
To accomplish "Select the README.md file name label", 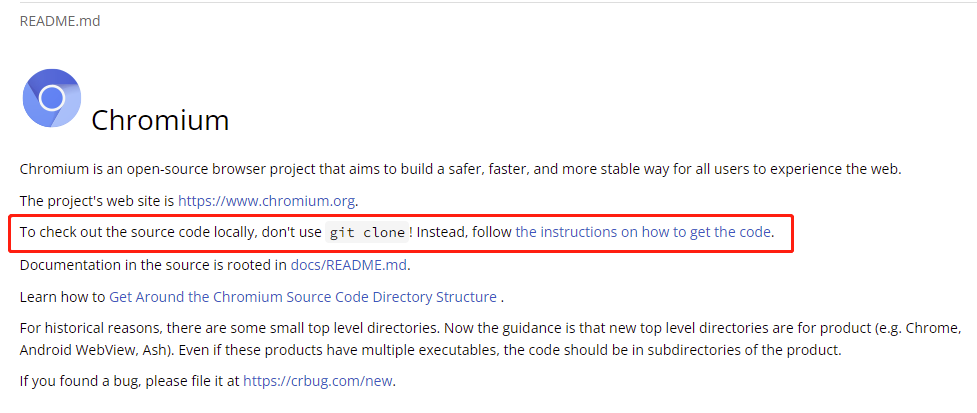I will (x=60, y=21).
